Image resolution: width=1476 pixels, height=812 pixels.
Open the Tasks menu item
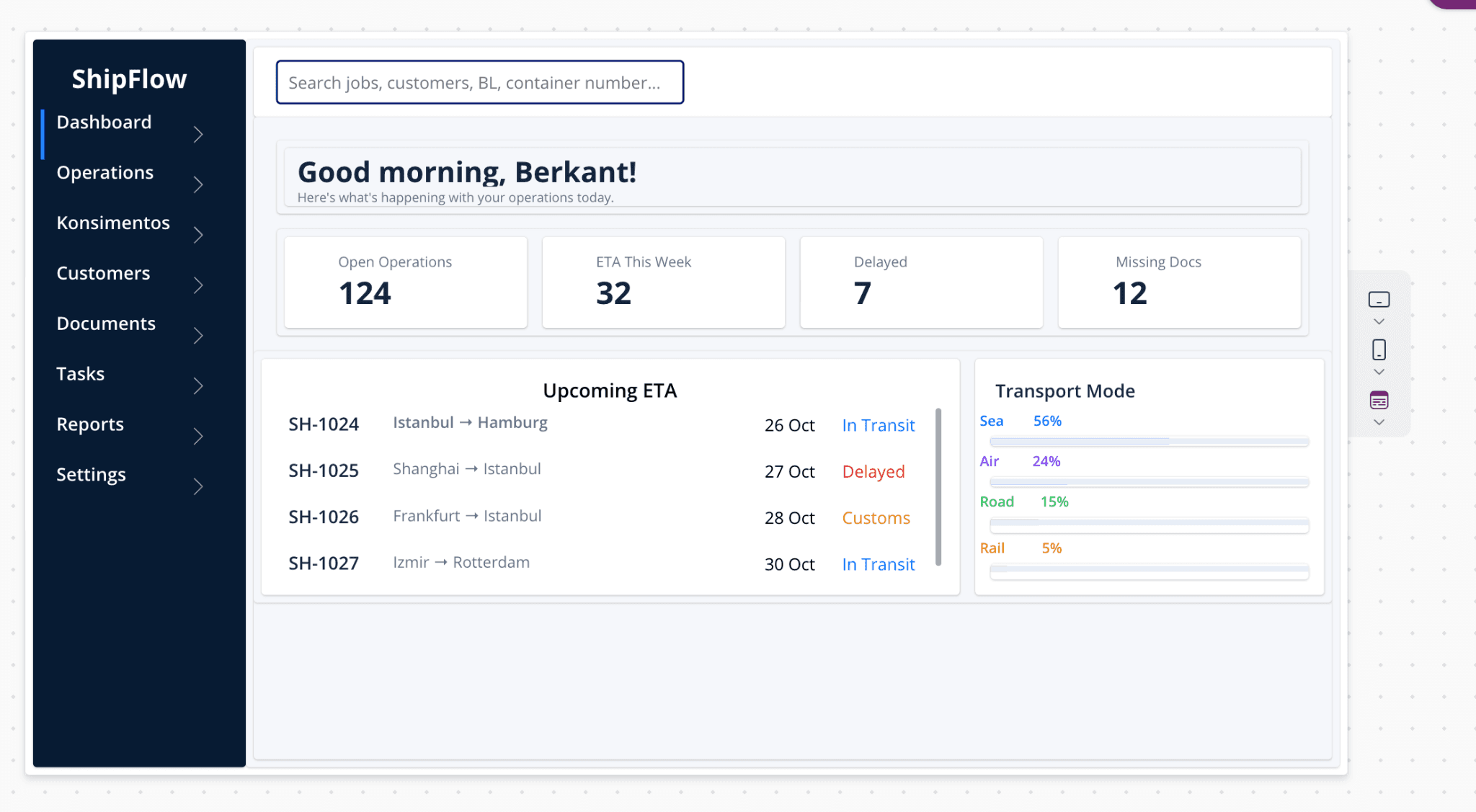(80, 374)
